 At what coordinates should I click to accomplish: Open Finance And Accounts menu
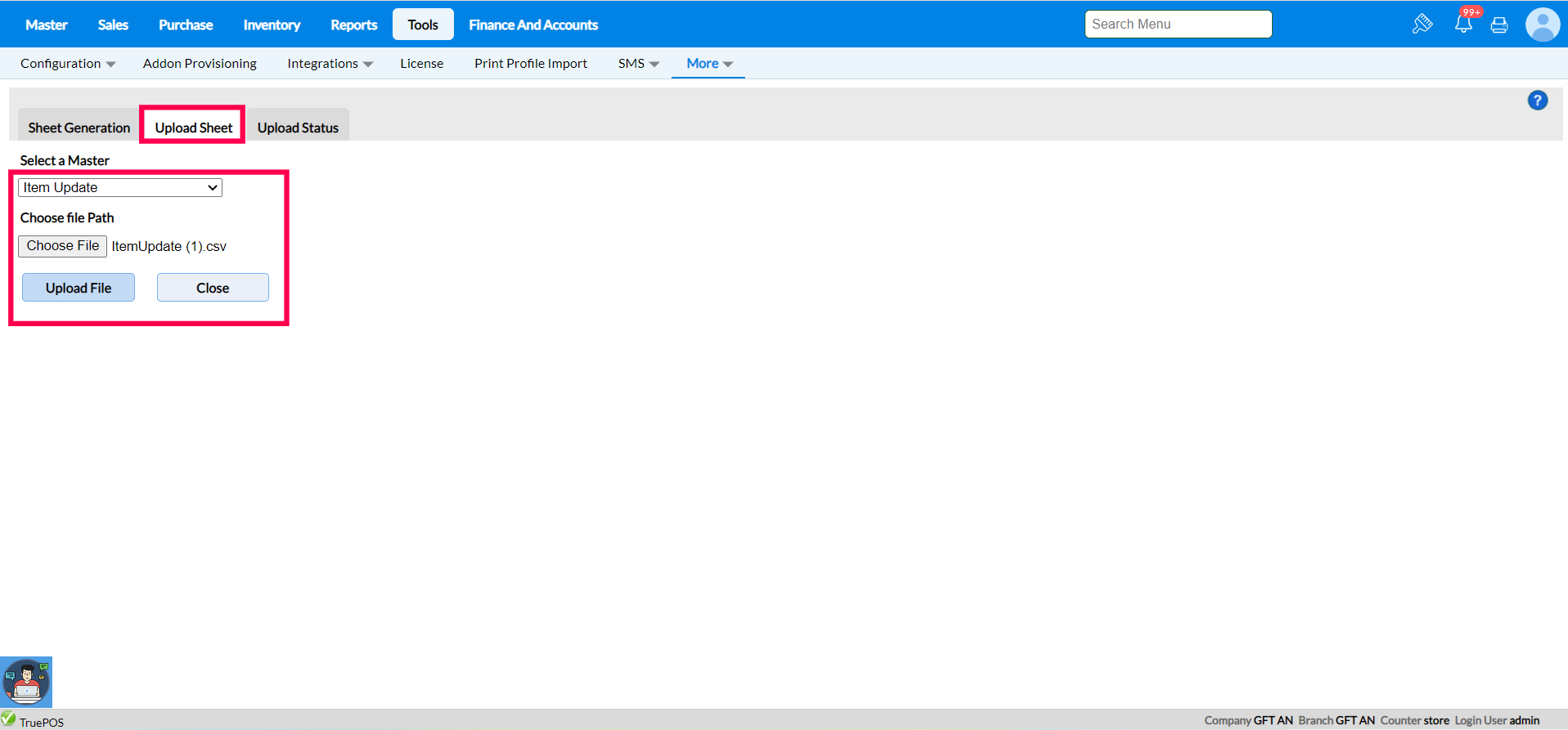pos(533,25)
